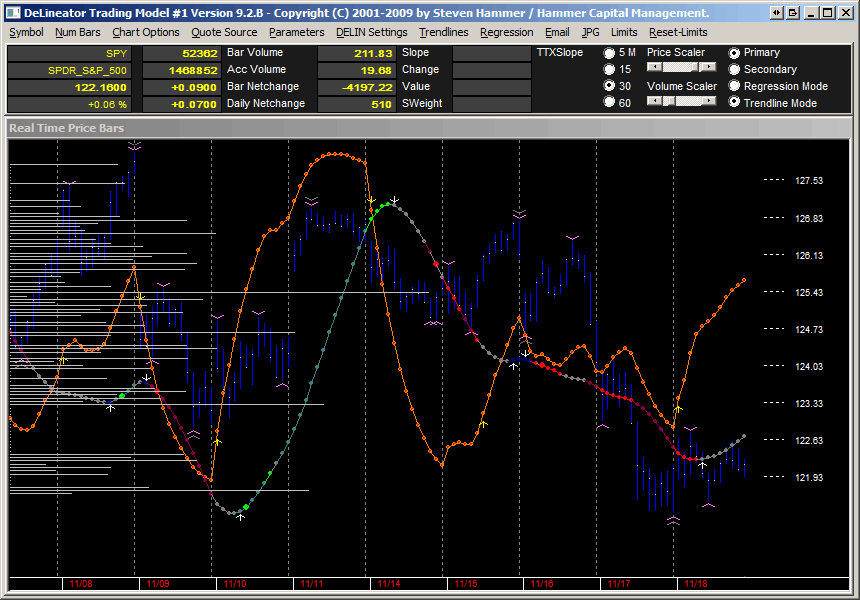The image size is (860, 600).
Task: Minimize the DeLineator window
Action: click(x=812, y=13)
